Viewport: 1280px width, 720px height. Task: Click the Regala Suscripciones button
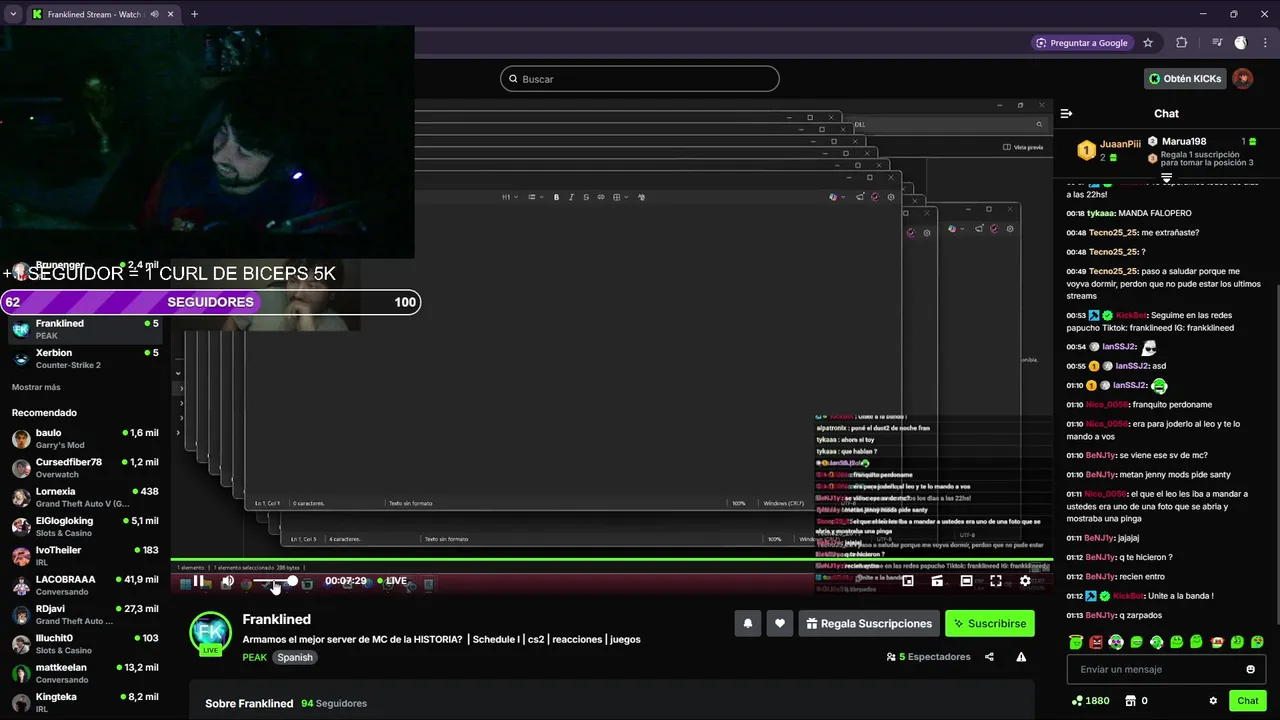(869, 624)
